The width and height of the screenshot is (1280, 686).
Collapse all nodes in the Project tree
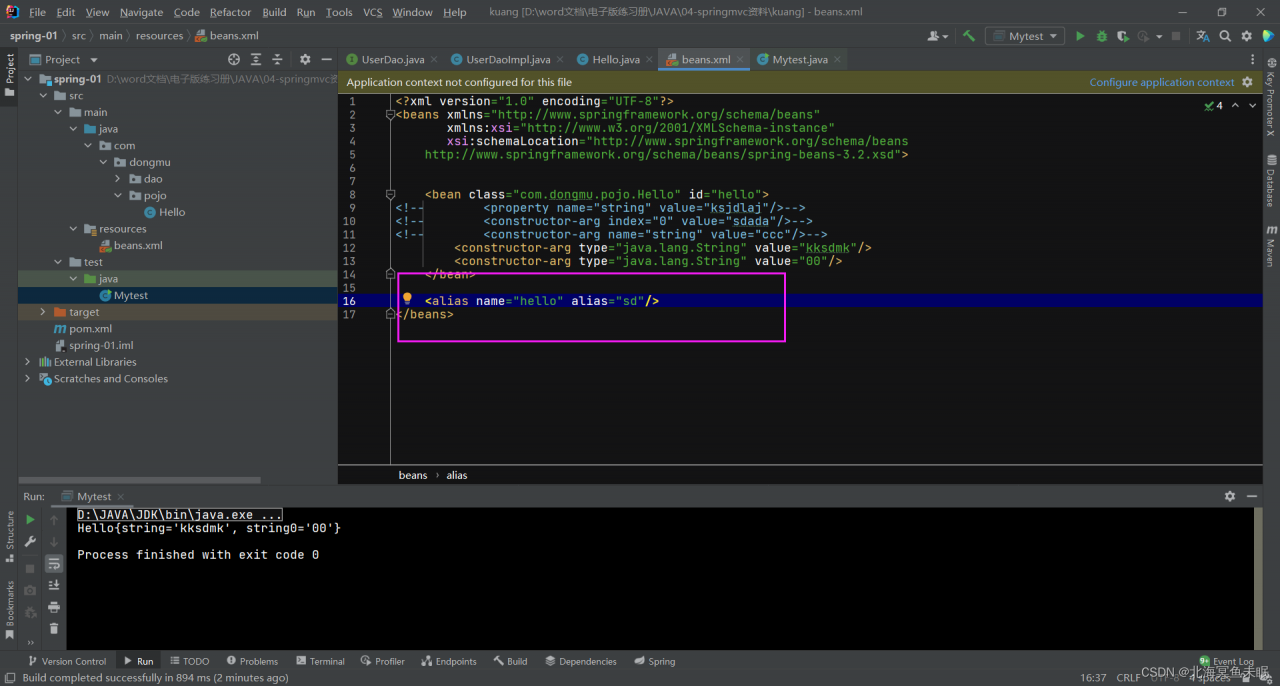(x=277, y=60)
